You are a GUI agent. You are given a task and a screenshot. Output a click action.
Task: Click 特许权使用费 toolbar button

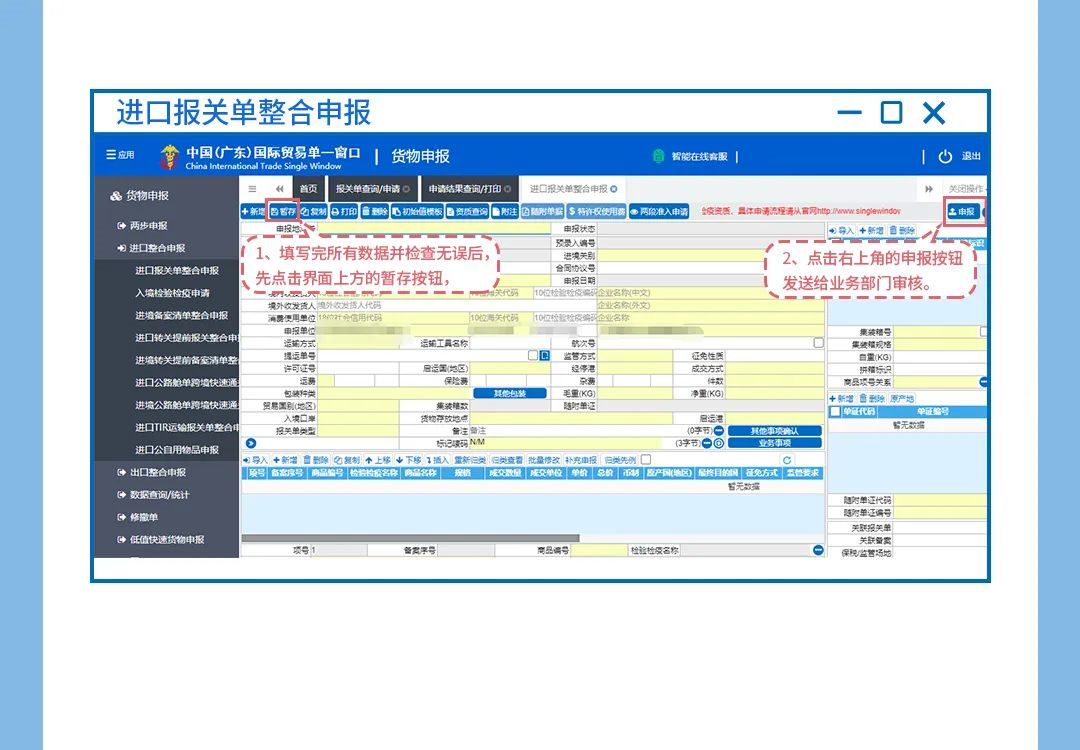[x=596, y=211]
